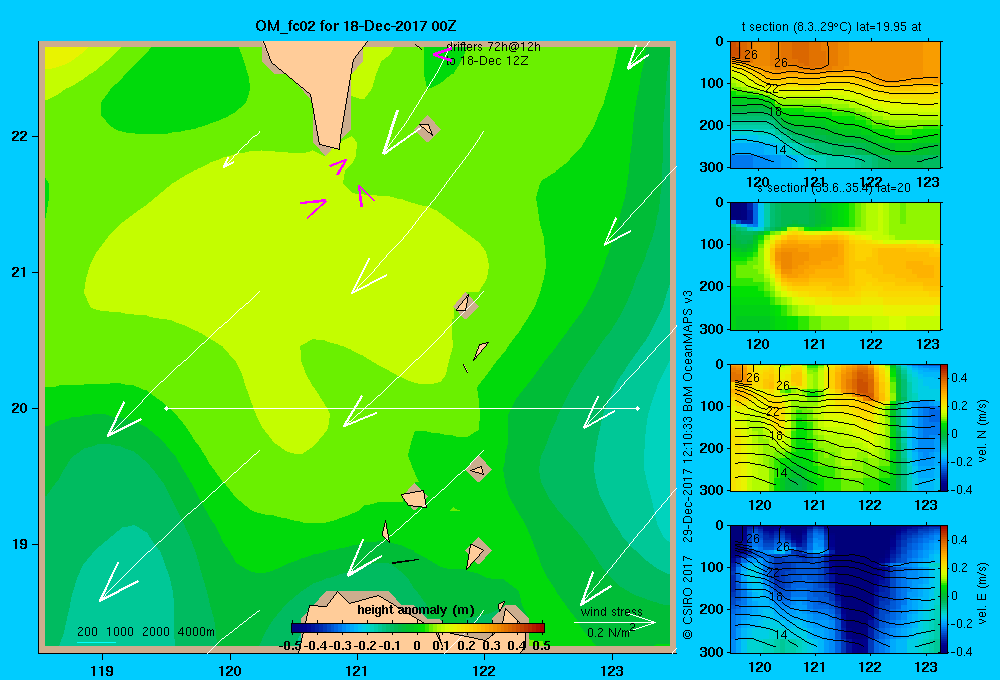Click the "vel. E (m/s)" axis label
1000x680 pixels.
click(x=982, y=593)
